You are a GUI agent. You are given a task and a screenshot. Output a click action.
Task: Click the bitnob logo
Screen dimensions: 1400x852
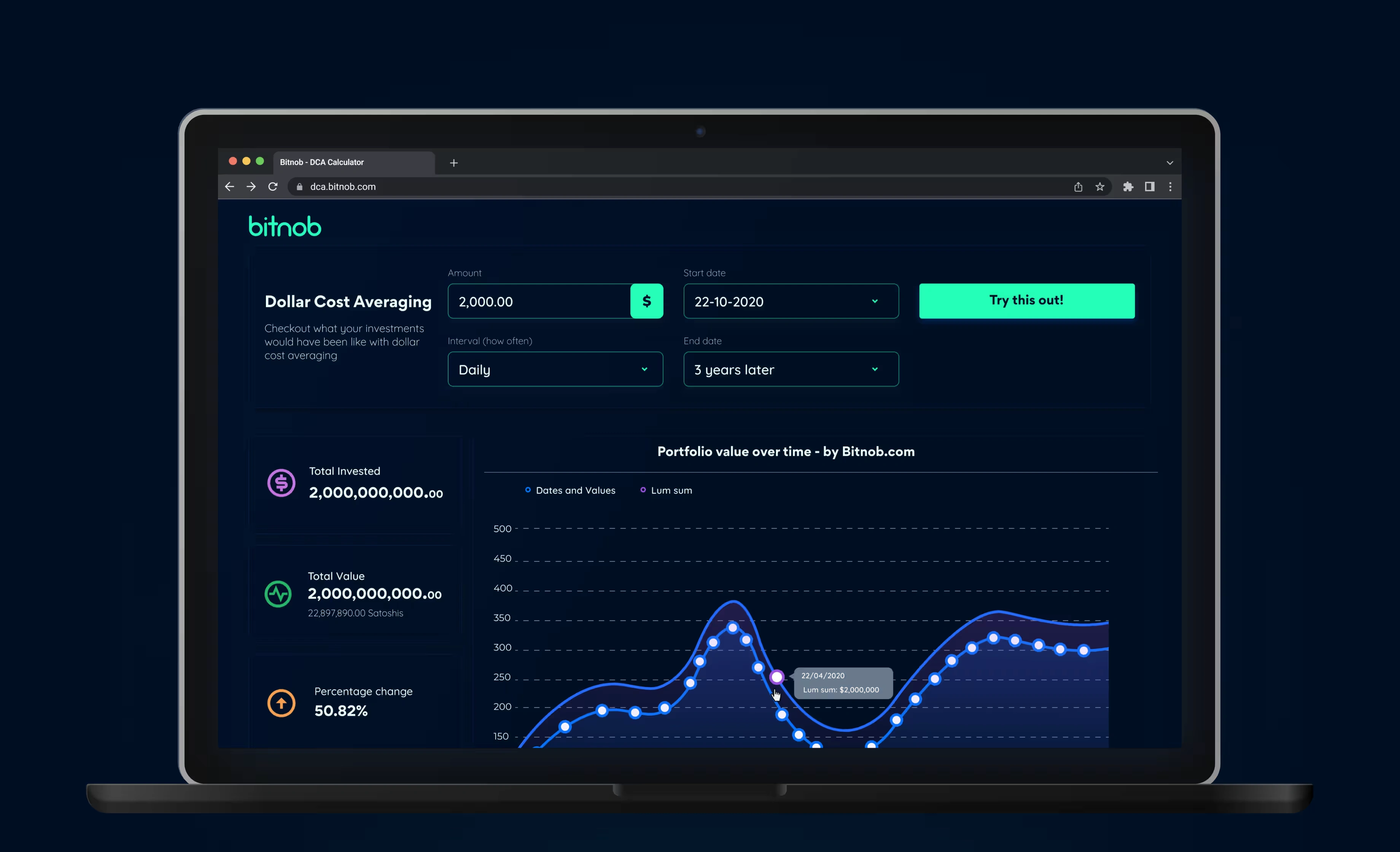click(285, 226)
